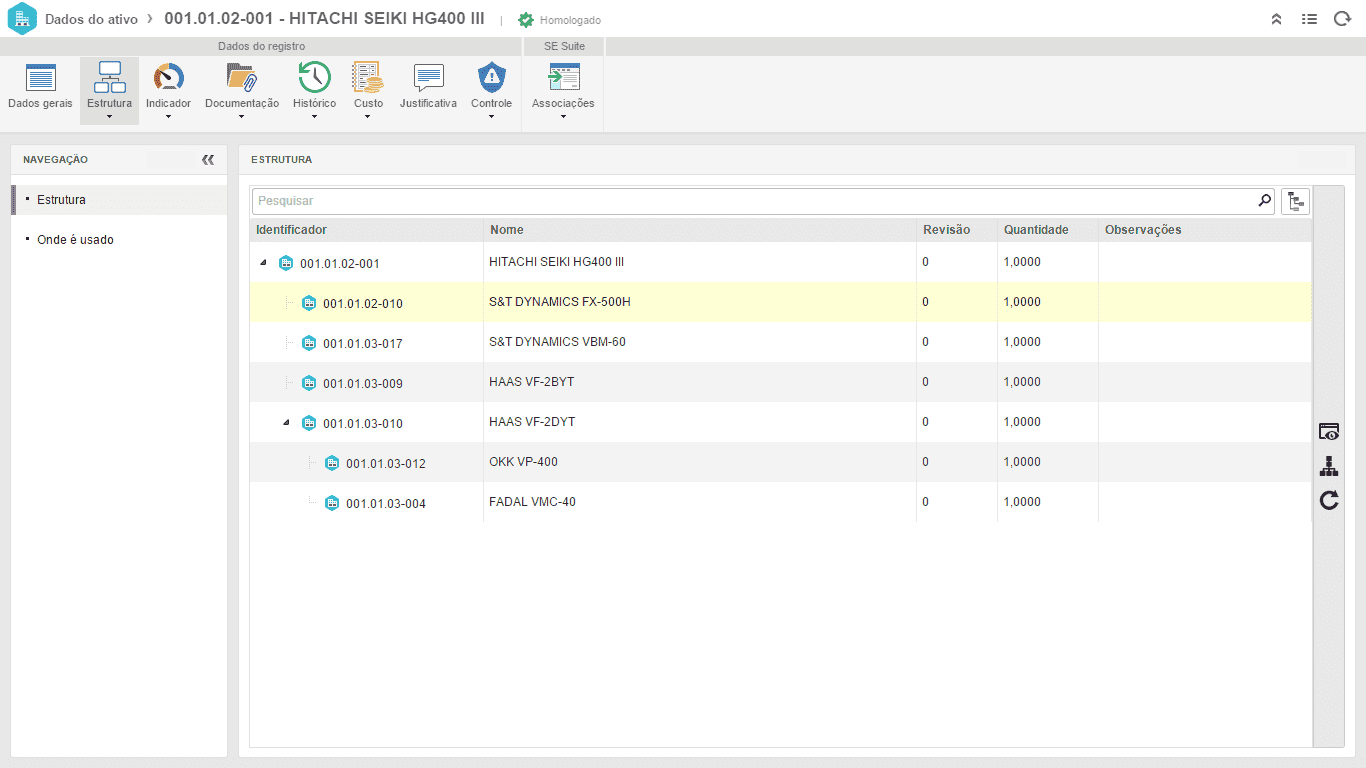Select Estrutura in navigation panel
This screenshot has height=768, width=1366.
(x=119, y=200)
